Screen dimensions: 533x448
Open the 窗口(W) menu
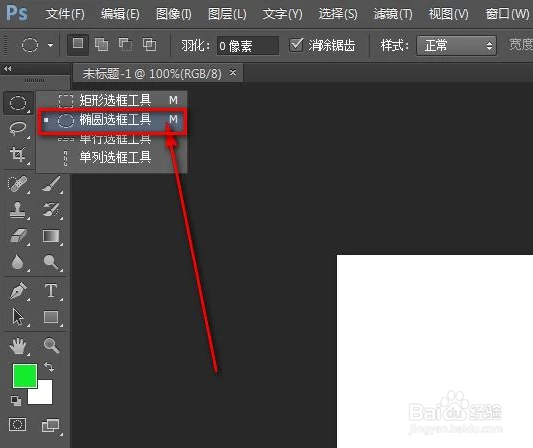507,14
